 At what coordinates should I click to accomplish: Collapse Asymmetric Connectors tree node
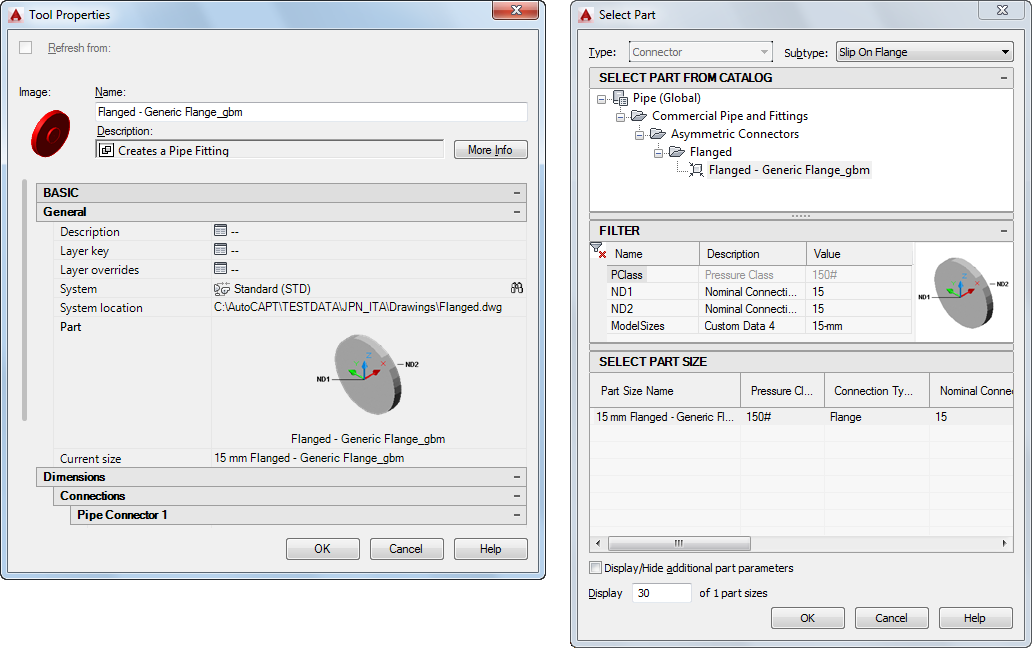[639, 135]
